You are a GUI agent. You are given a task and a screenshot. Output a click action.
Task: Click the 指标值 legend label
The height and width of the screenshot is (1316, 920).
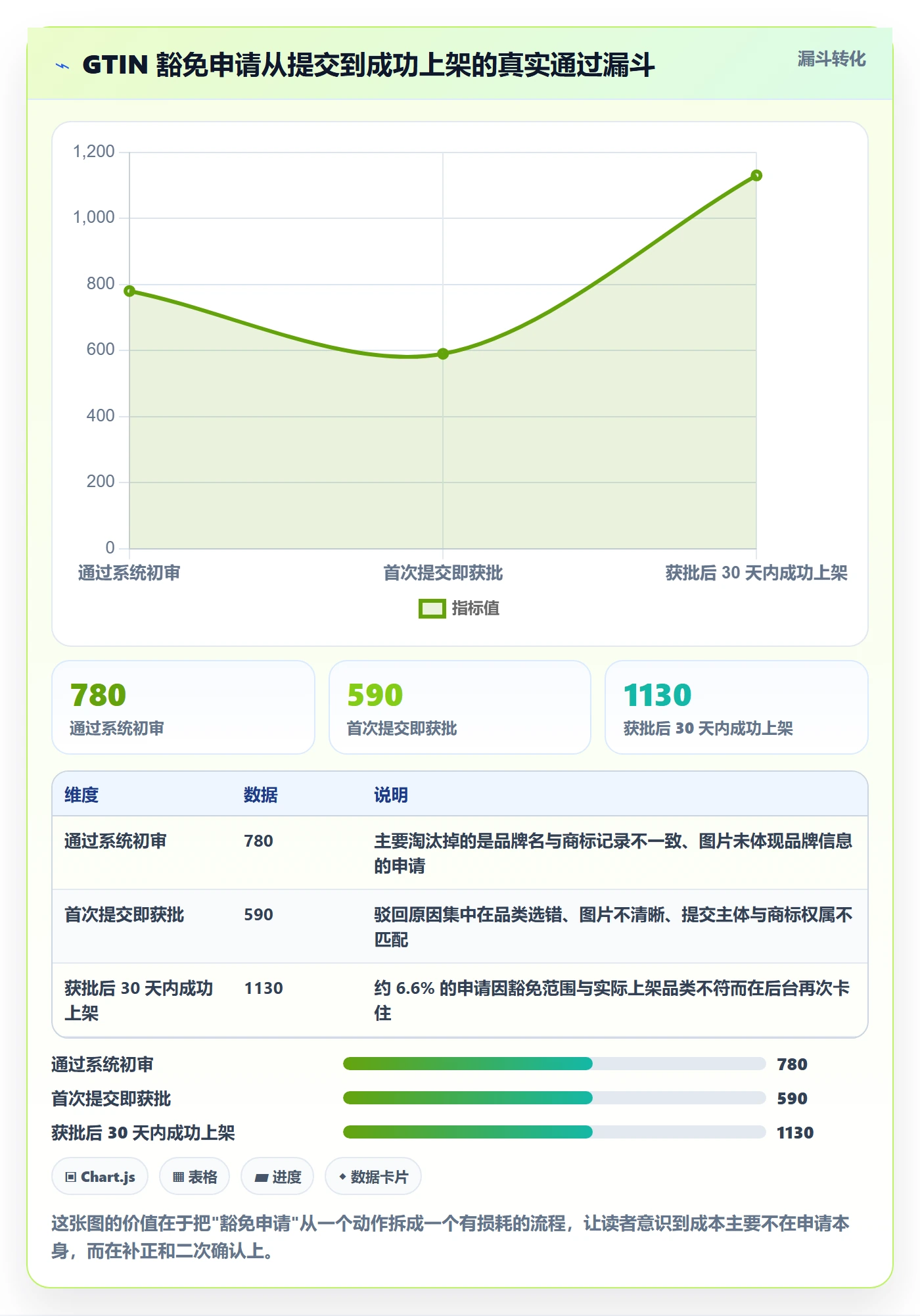[x=475, y=609]
